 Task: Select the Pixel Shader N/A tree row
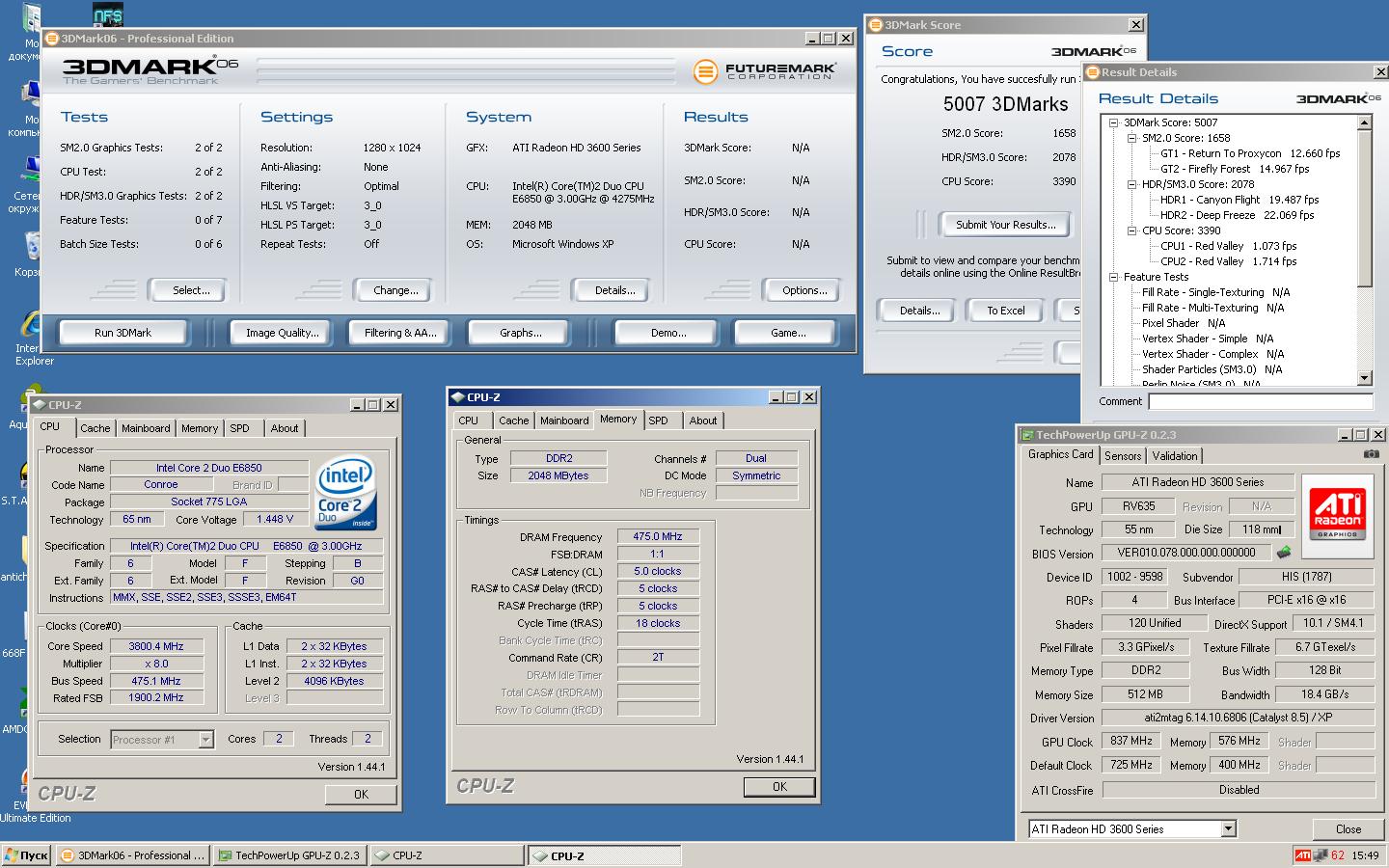[x=1184, y=323]
